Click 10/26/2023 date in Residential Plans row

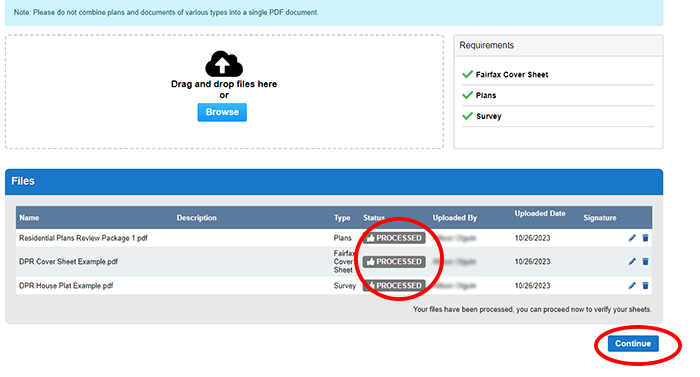coord(532,238)
